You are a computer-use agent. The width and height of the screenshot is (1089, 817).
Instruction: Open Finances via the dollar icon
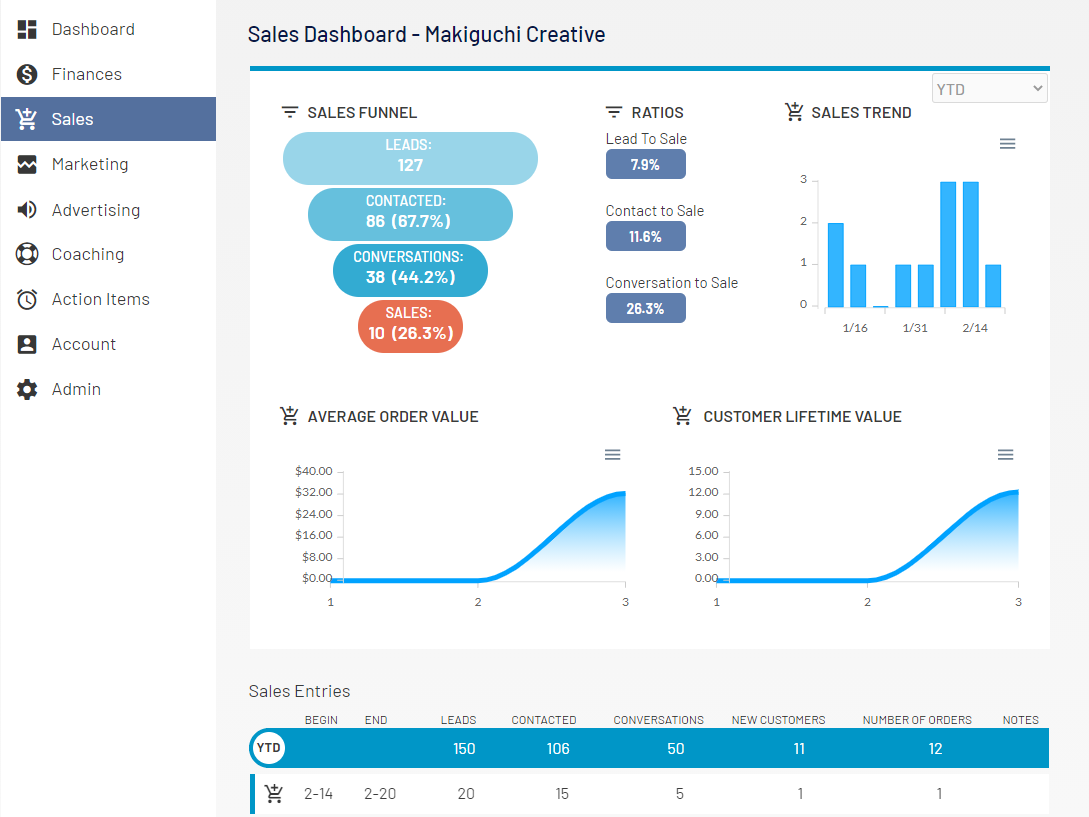[x=26, y=73]
